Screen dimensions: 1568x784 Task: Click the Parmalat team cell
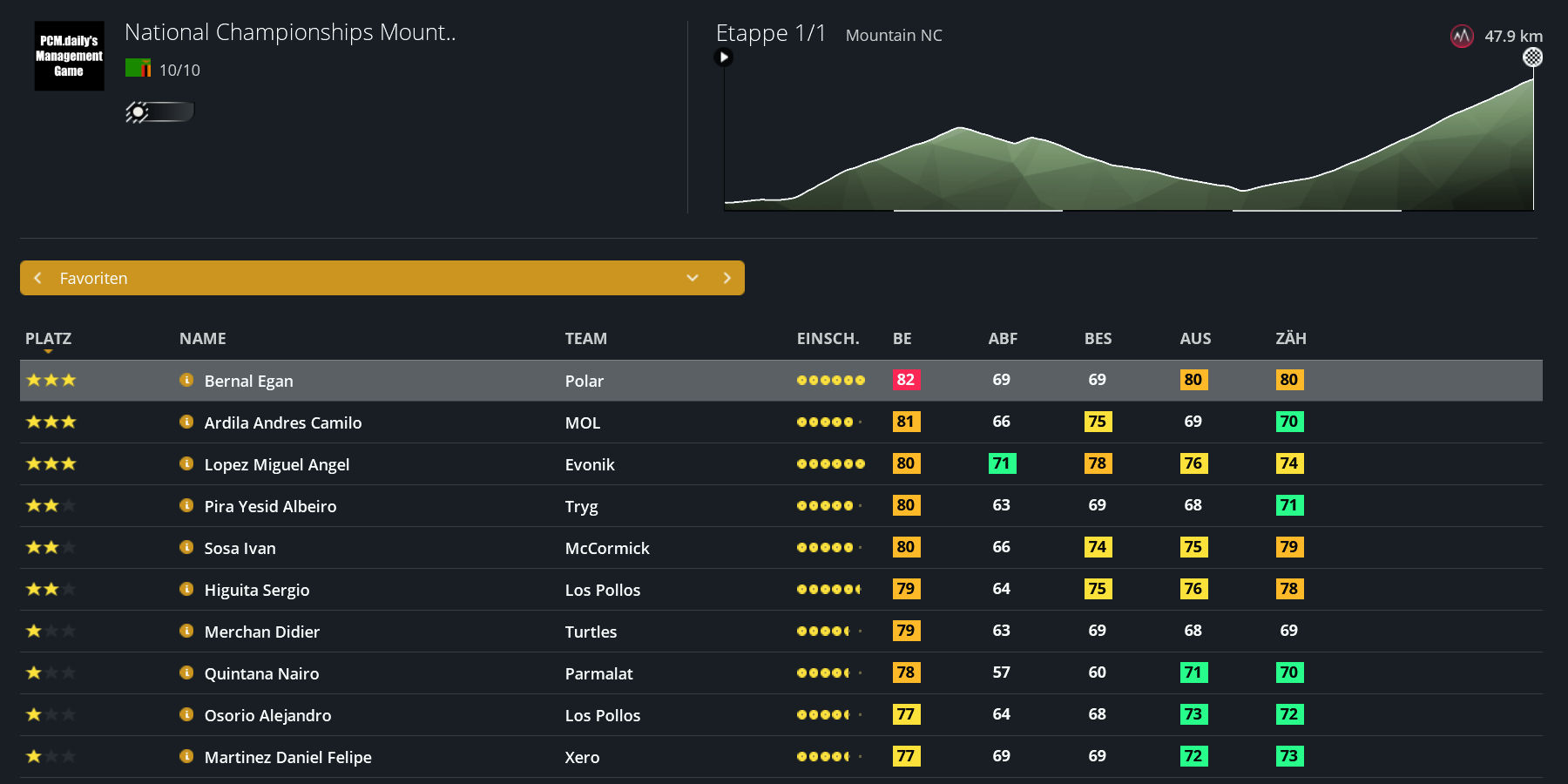click(598, 673)
